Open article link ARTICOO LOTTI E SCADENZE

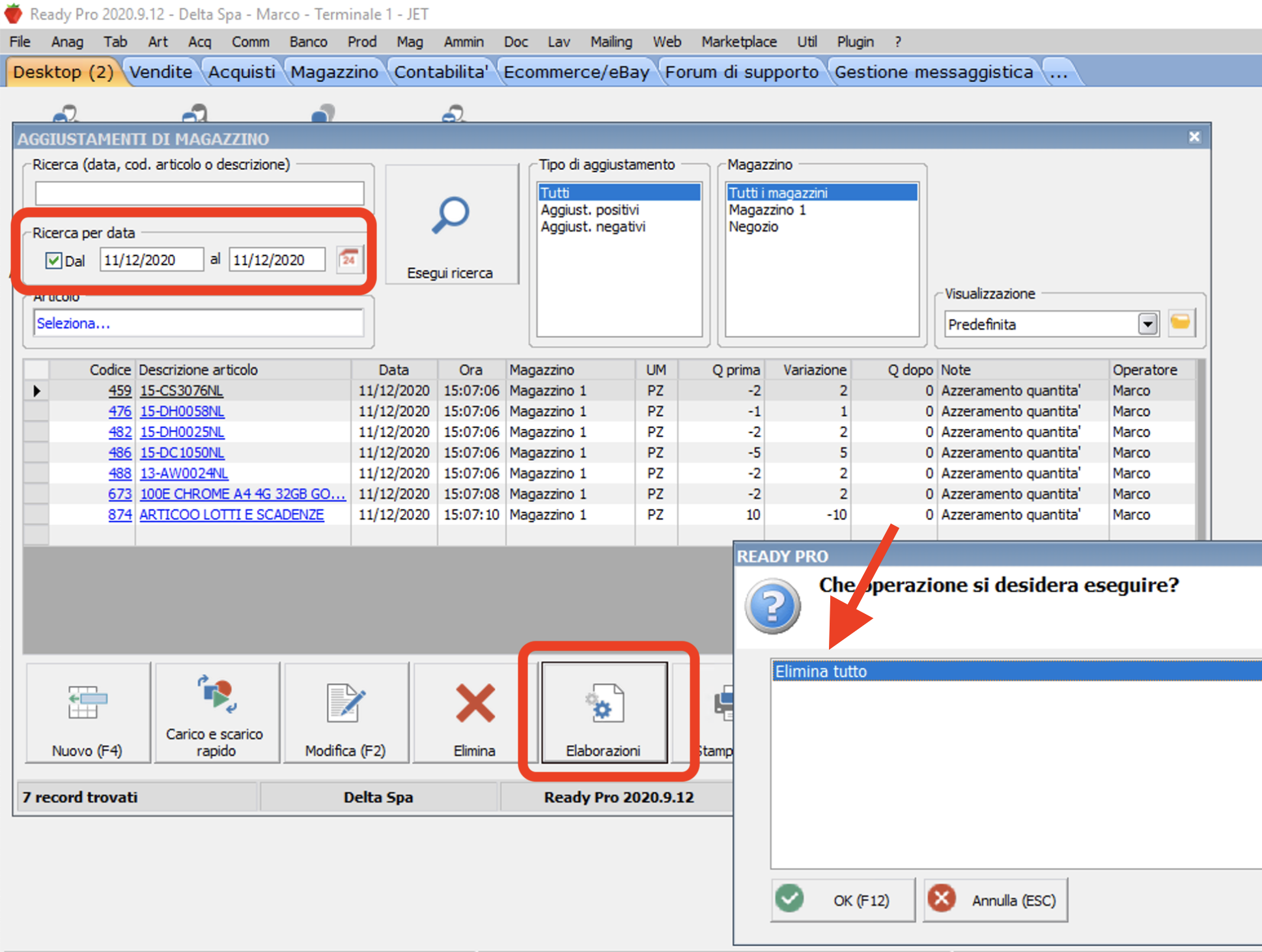click(231, 514)
